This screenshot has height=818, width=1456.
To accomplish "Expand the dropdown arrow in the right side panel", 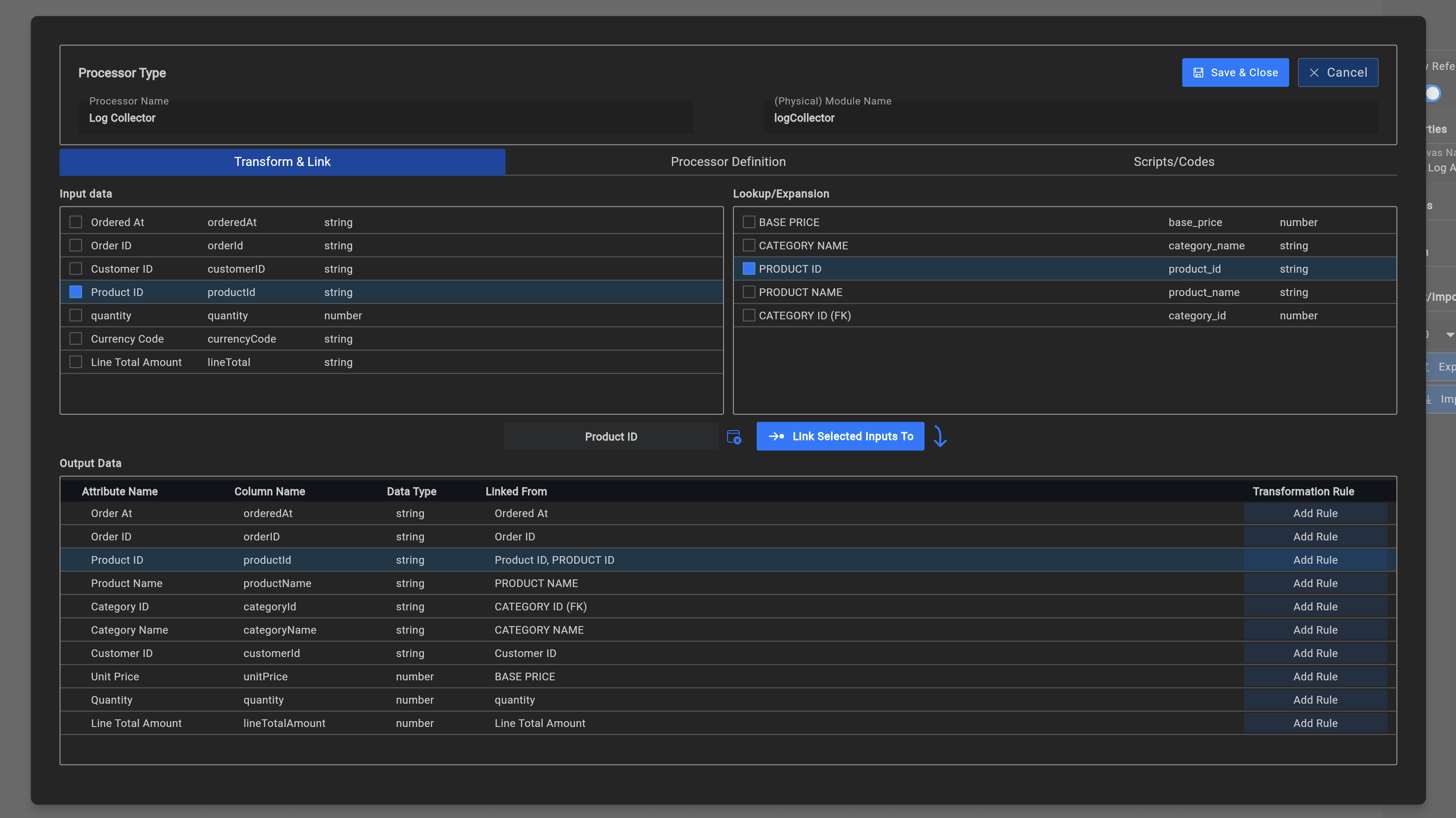I will 1449,335.
